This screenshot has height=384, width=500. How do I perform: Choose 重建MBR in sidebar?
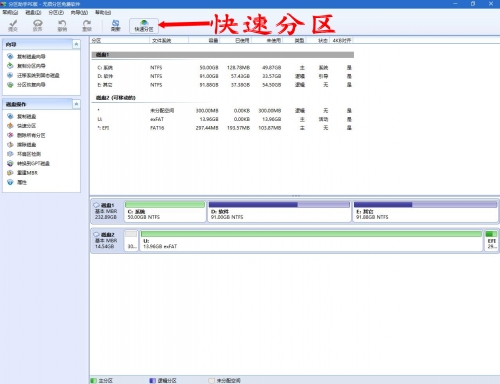point(22,173)
